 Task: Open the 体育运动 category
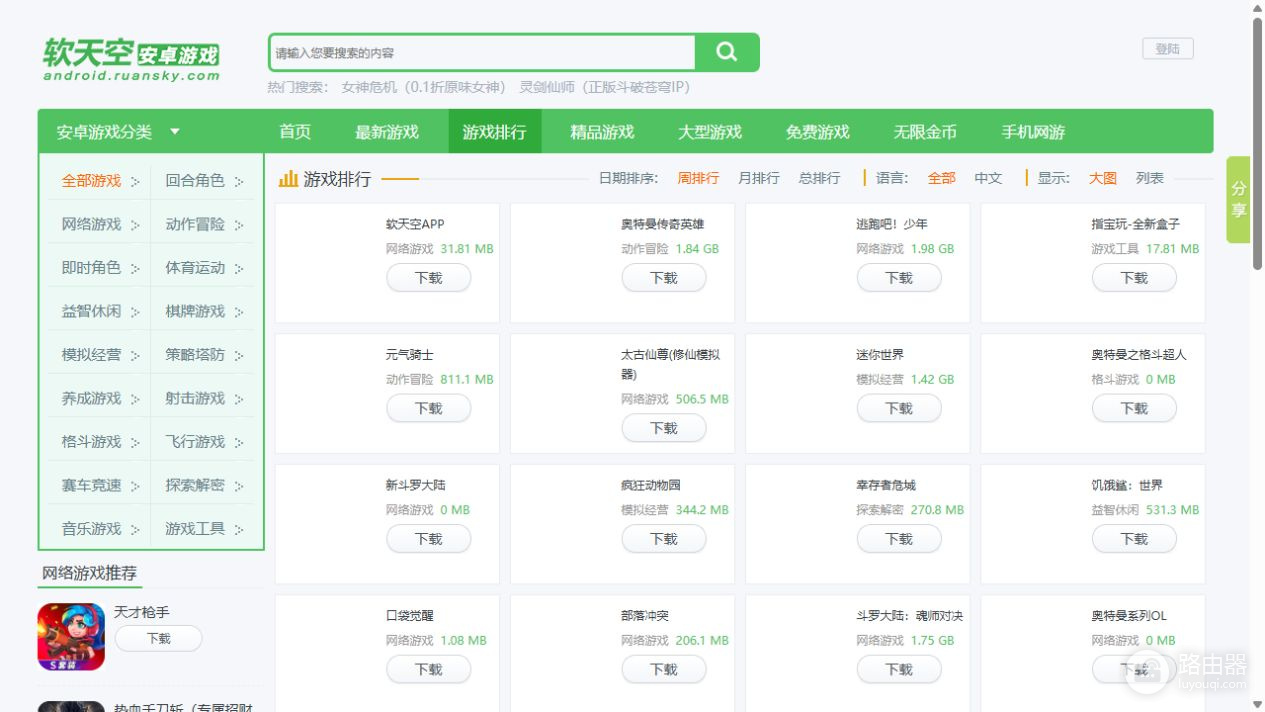click(195, 268)
